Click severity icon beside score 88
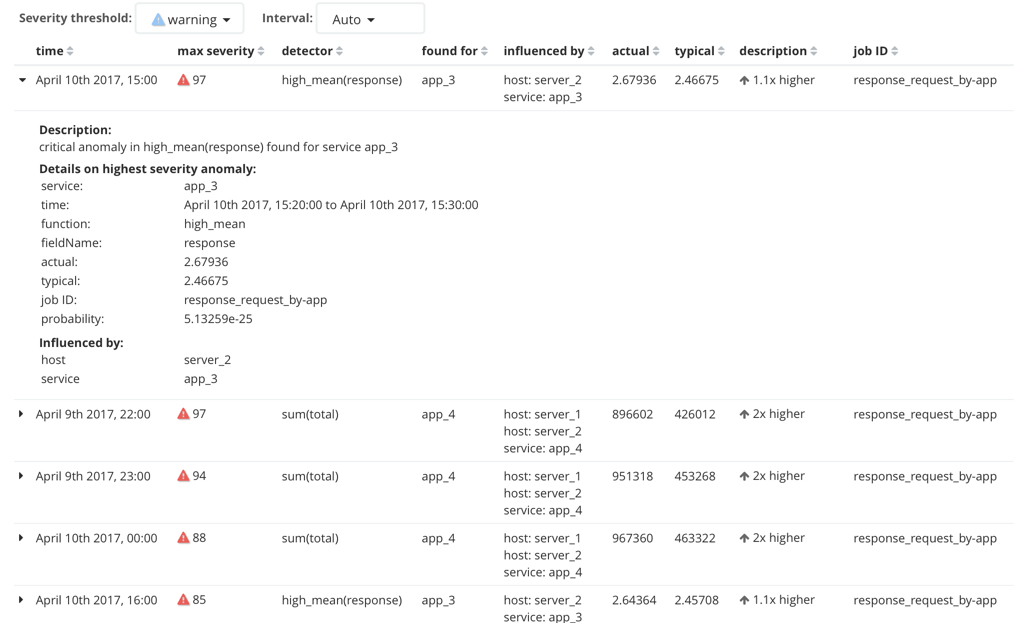 coord(184,538)
